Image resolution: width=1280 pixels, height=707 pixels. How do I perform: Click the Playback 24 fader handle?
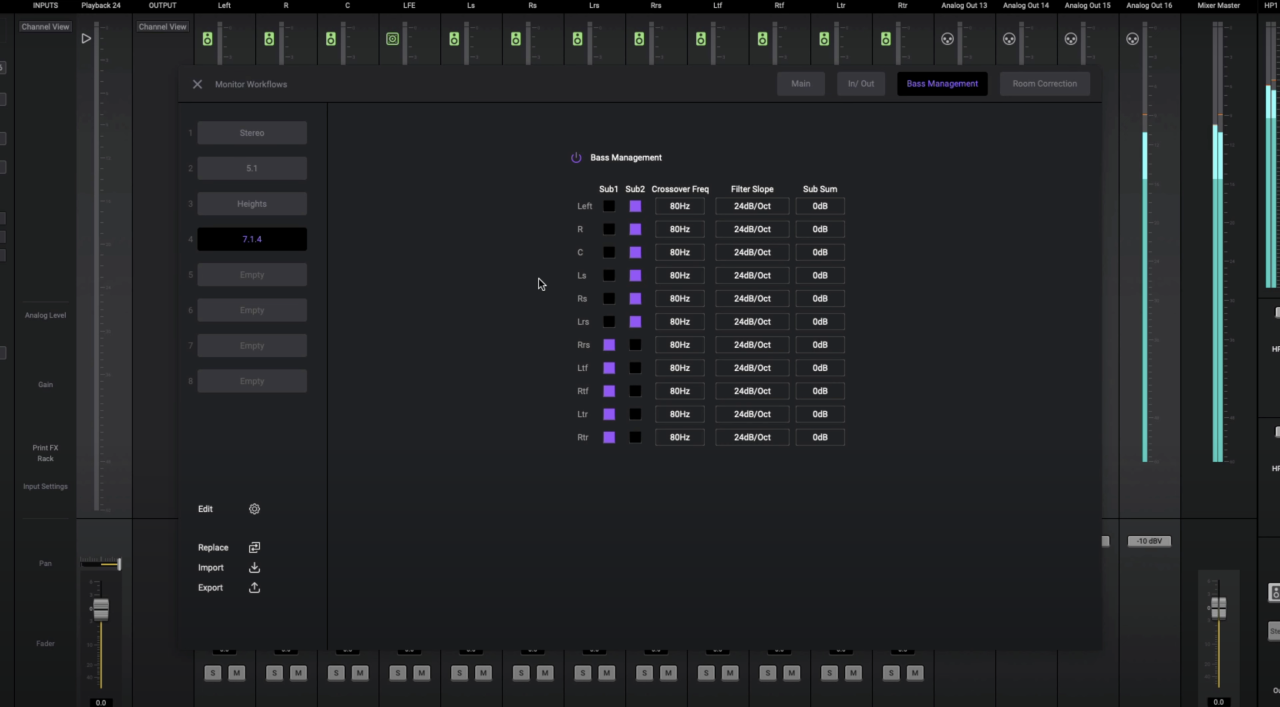click(x=100, y=609)
